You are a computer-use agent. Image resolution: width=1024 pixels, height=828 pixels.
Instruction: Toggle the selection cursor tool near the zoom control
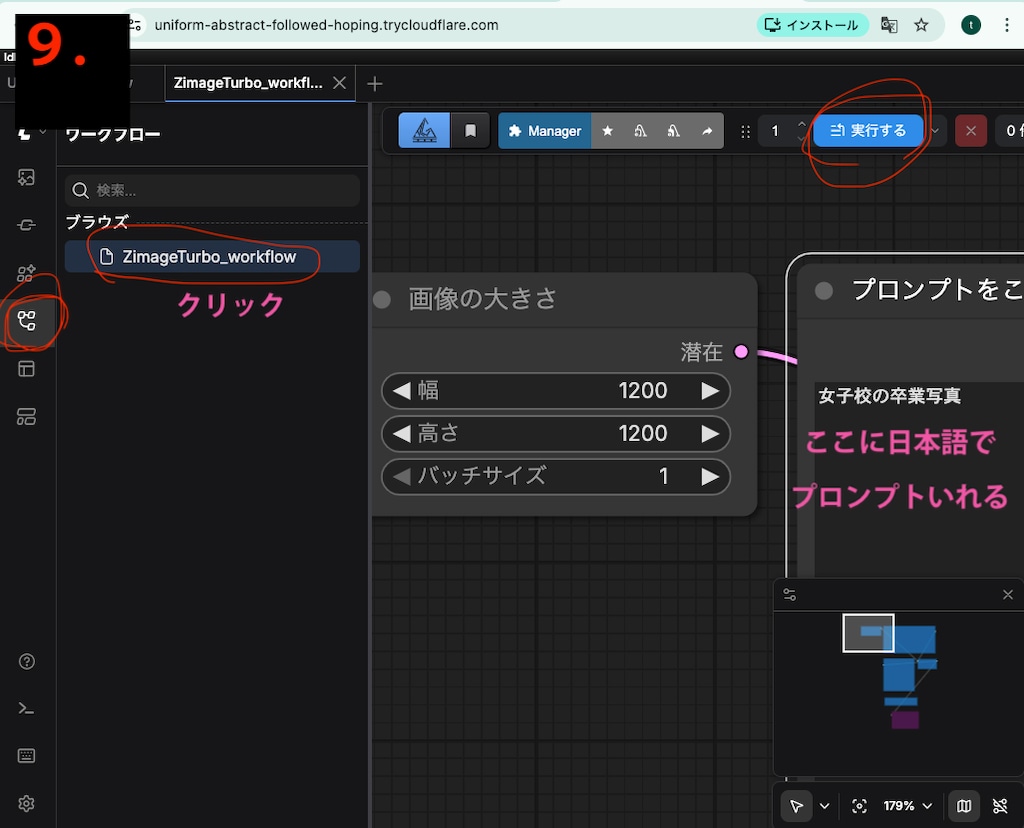(x=796, y=806)
